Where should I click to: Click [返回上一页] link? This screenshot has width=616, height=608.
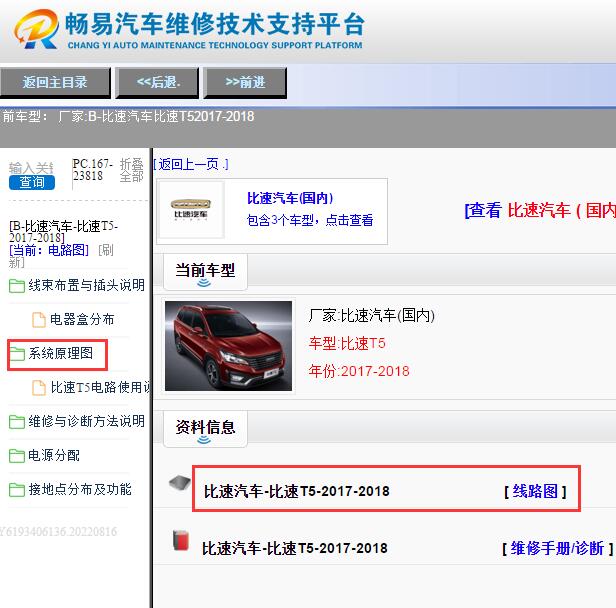click(191, 164)
